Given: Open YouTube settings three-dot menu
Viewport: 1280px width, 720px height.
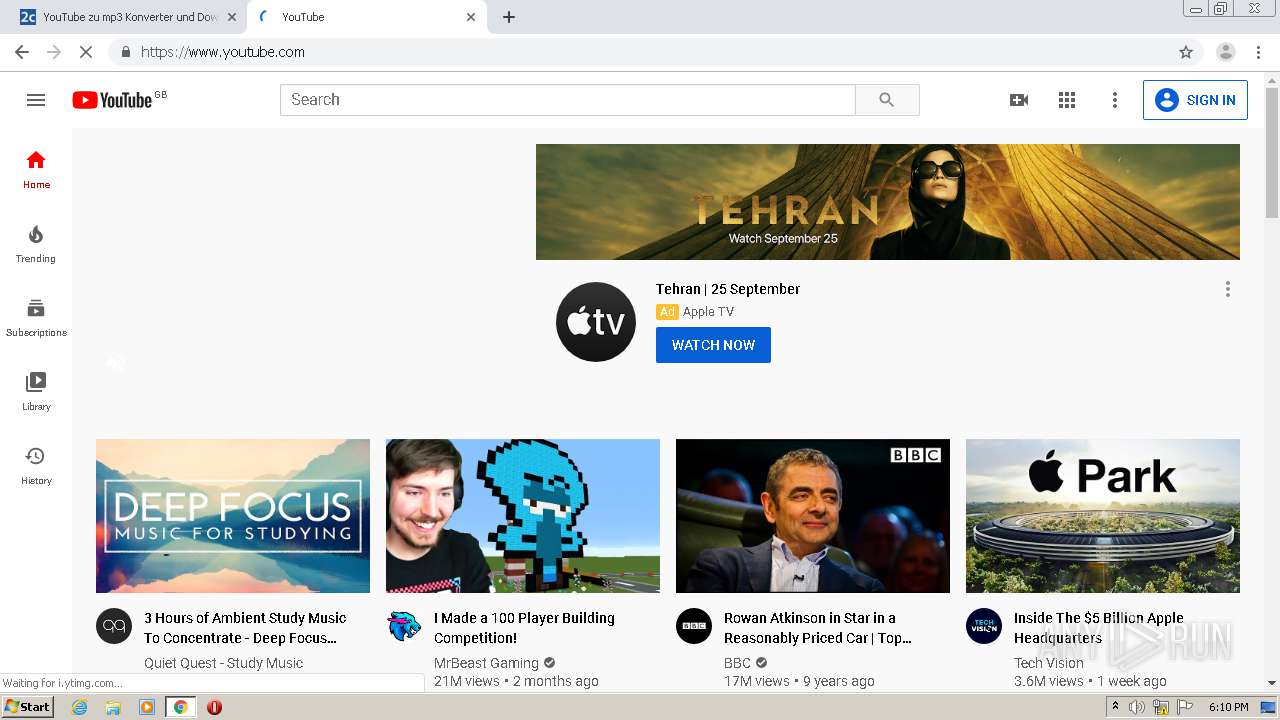Looking at the screenshot, I should click(x=1115, y=100).
